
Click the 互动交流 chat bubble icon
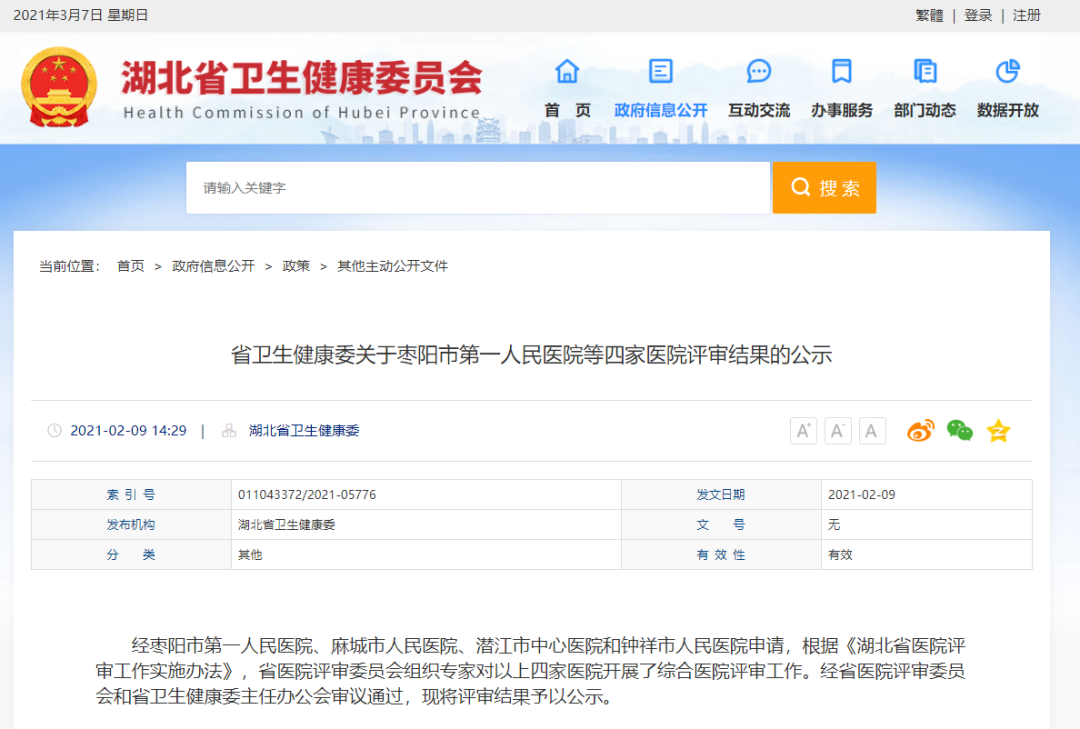(x=759, y=72)
